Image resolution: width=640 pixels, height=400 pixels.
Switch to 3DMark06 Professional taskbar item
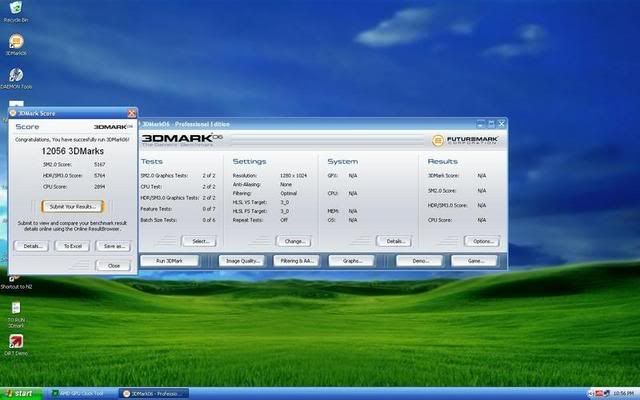point(154,393)
